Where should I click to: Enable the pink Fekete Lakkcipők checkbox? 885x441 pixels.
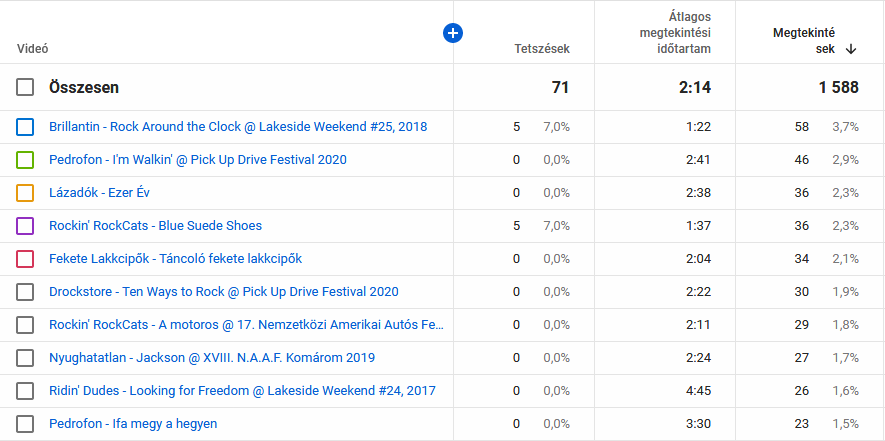26,259
